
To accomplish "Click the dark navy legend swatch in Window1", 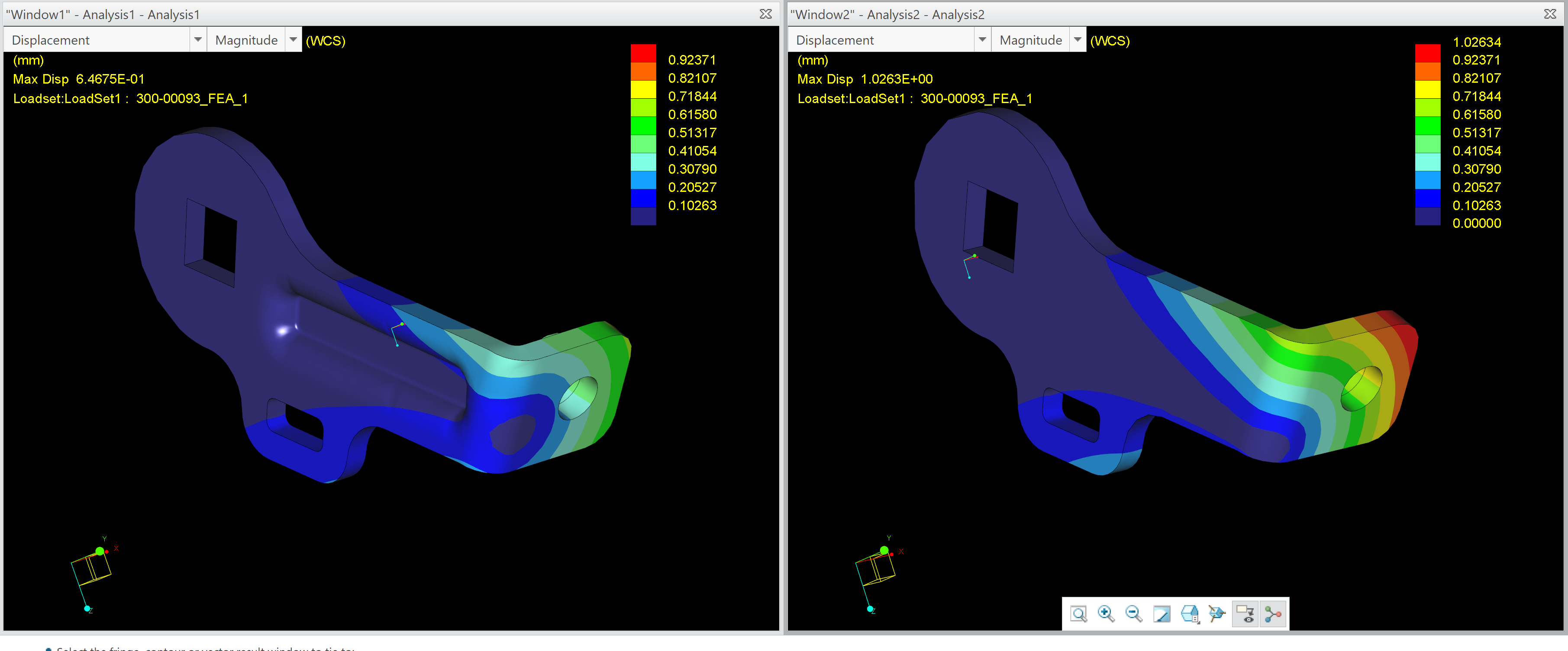I will click(x=643, y=217).
